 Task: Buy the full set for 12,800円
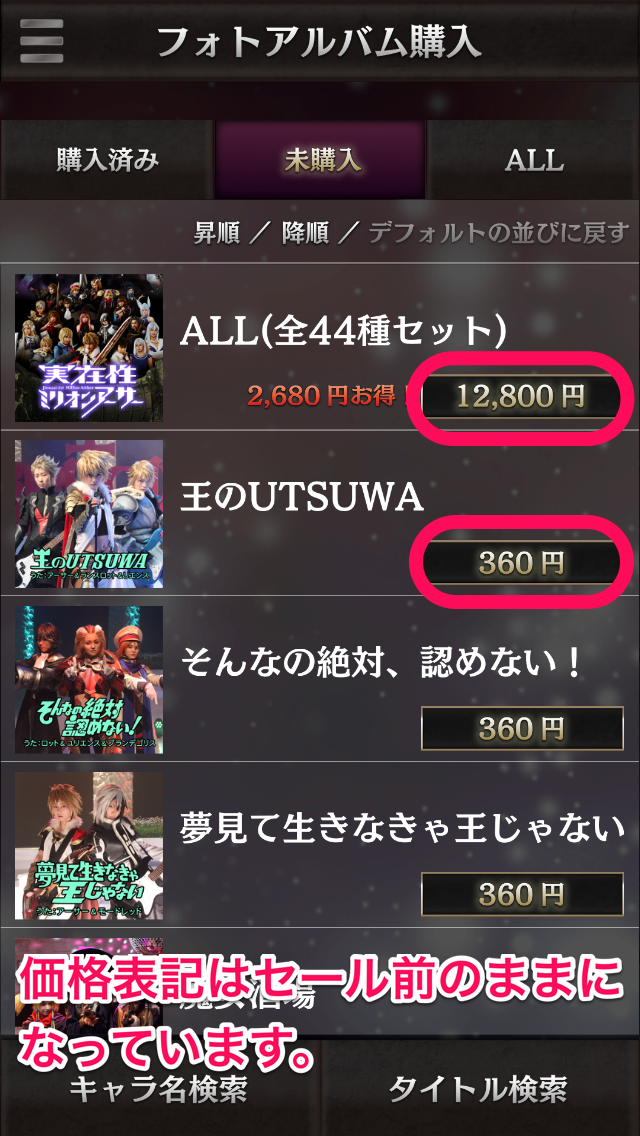click(522, 397)
